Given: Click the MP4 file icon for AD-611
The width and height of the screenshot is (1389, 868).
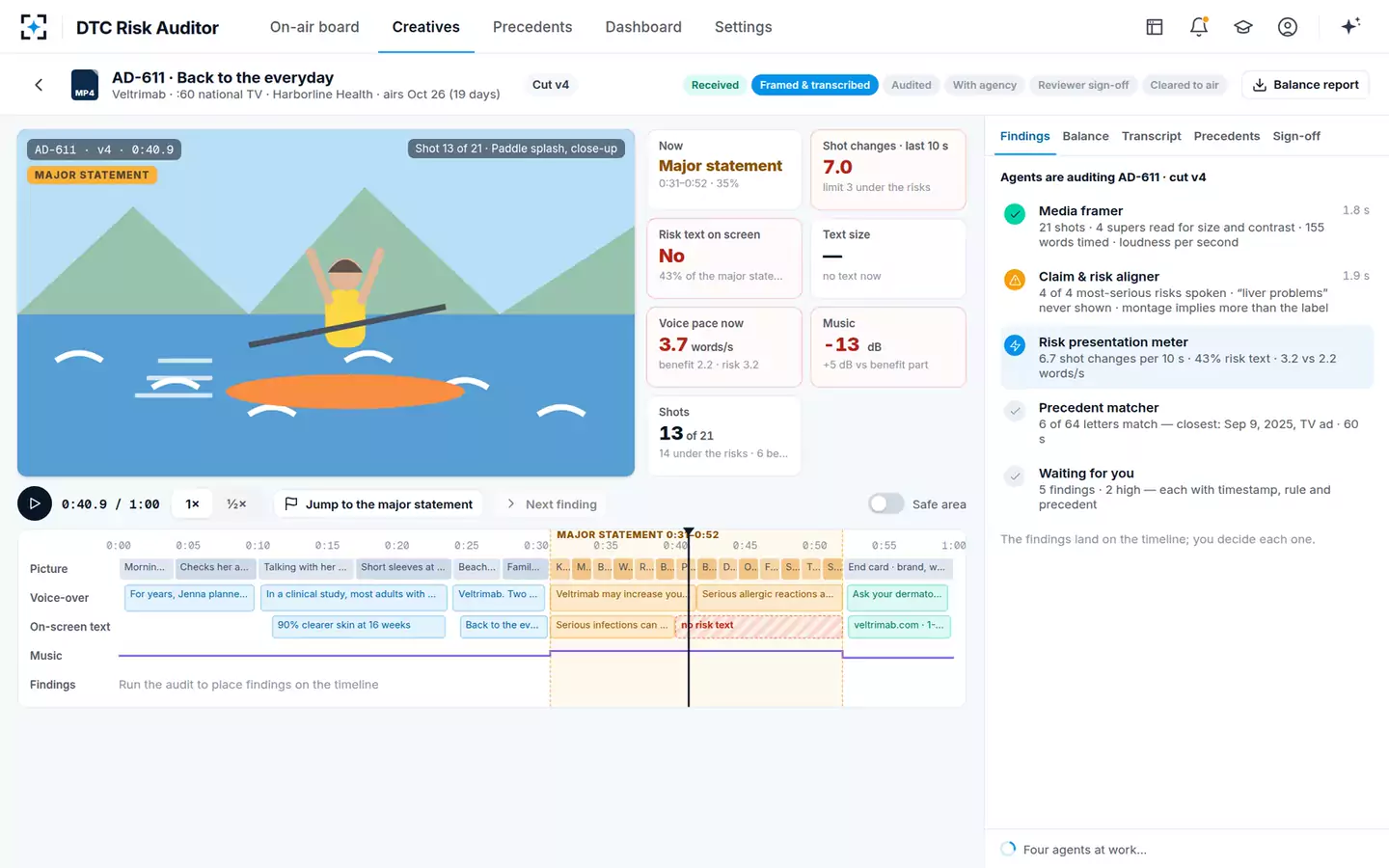Looking at the screenshot, I should point(85,85).
